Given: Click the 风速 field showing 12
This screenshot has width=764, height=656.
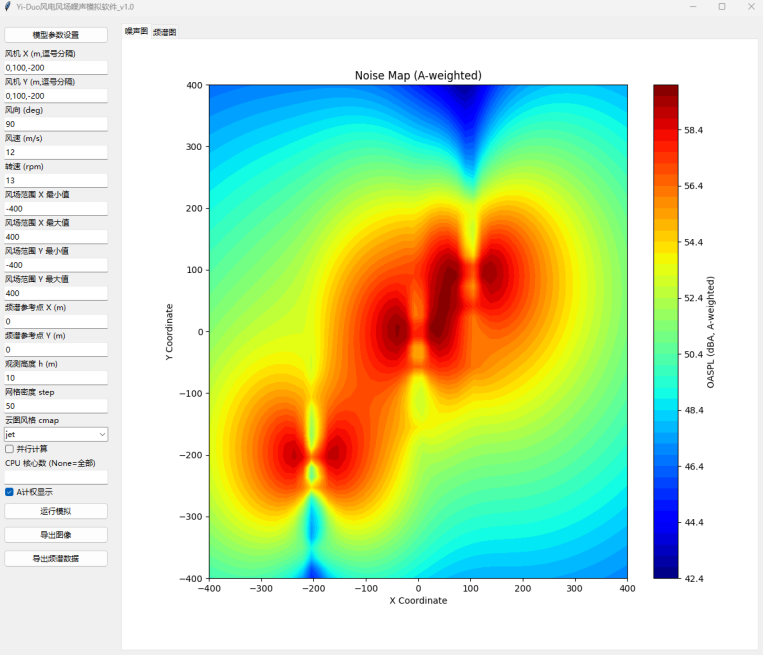Looking at the screenshot, I should click(x=56, y=153).
